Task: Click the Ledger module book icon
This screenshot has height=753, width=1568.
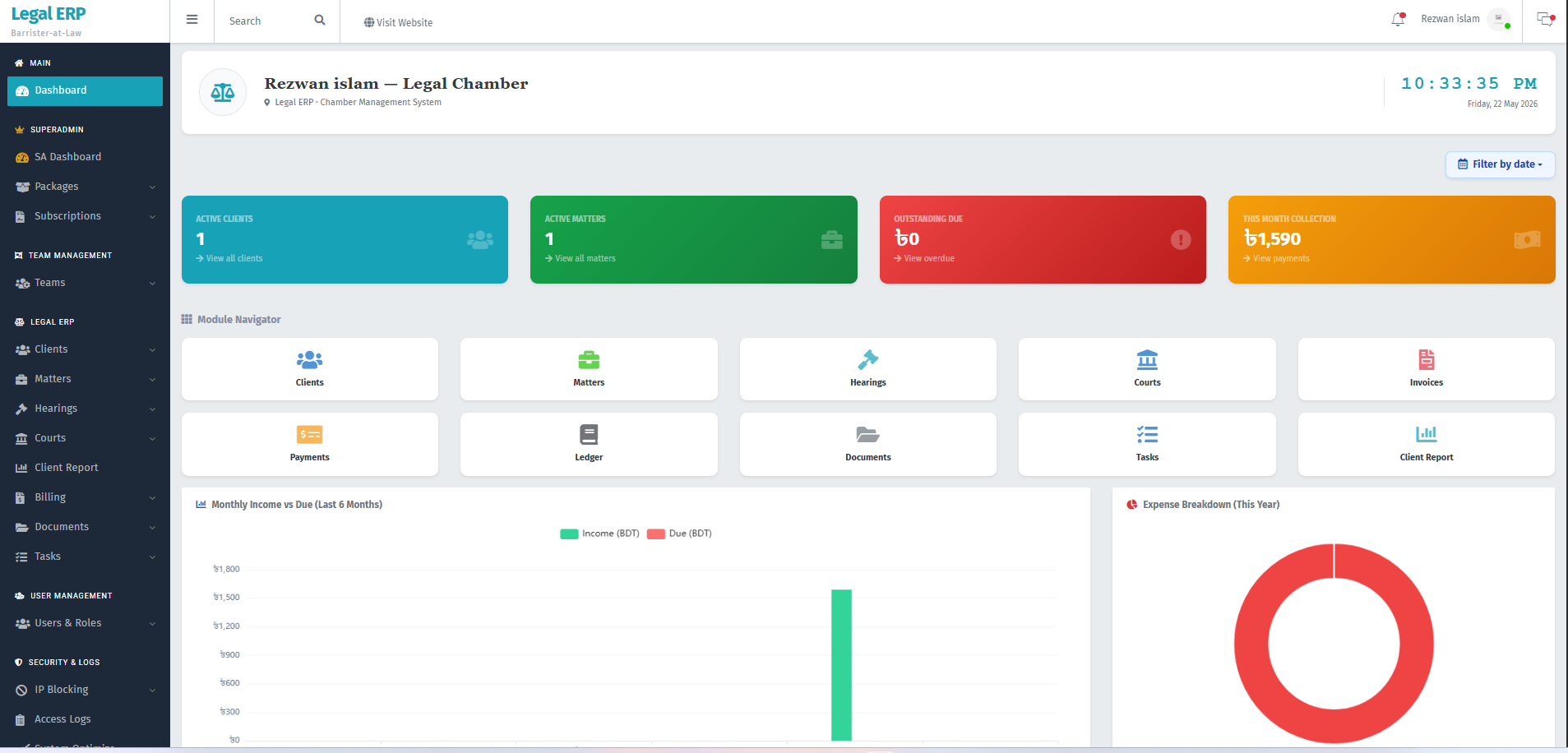Action: coord(589,435)
